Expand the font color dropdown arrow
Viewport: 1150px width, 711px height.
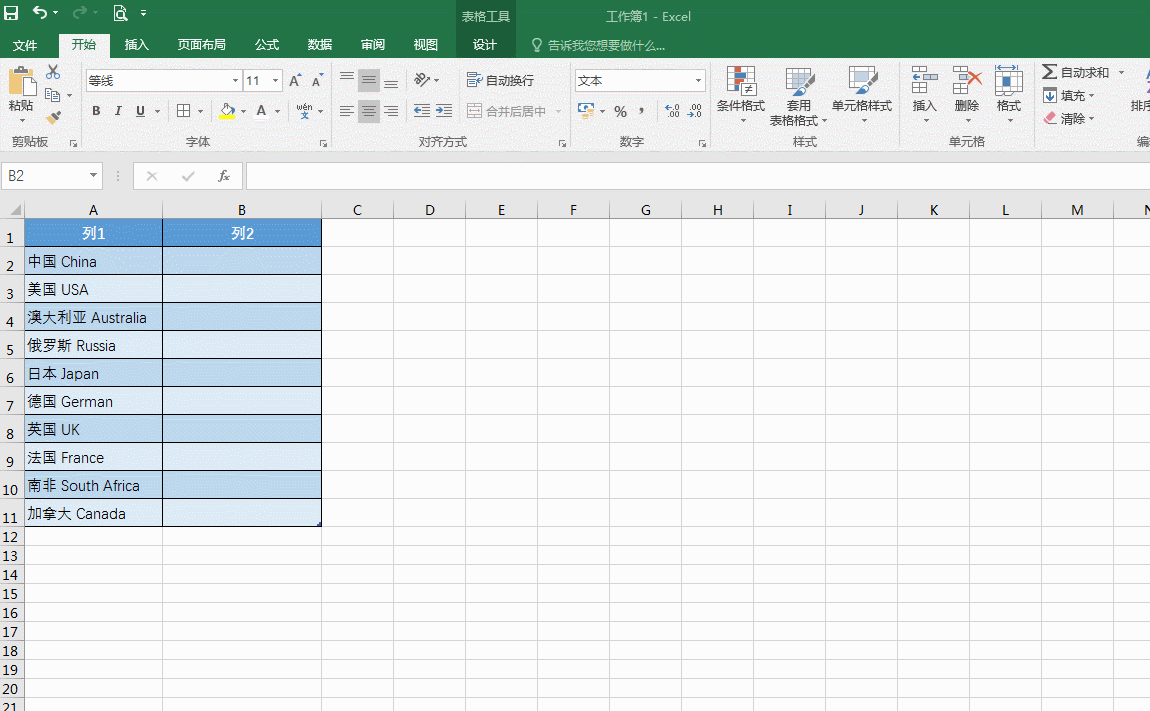click(277, 112)
